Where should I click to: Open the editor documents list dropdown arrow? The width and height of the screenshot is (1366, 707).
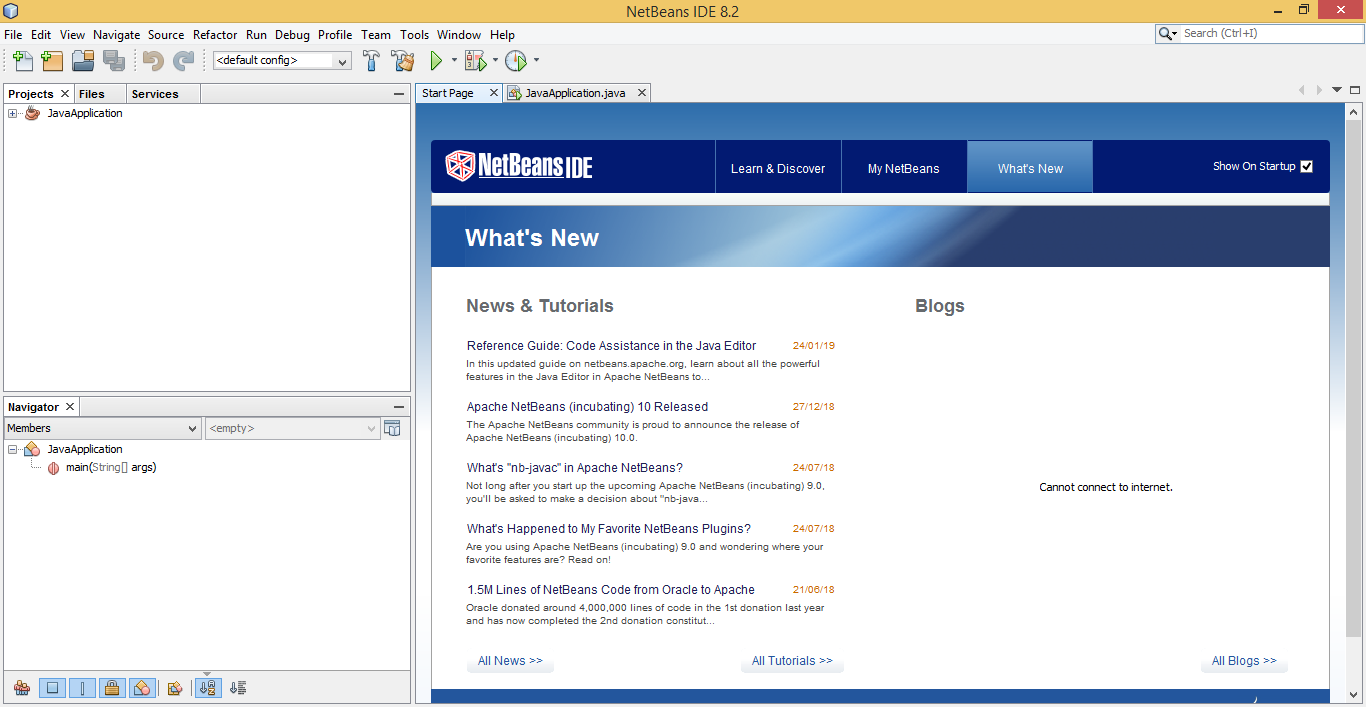tap(1337, 91)
